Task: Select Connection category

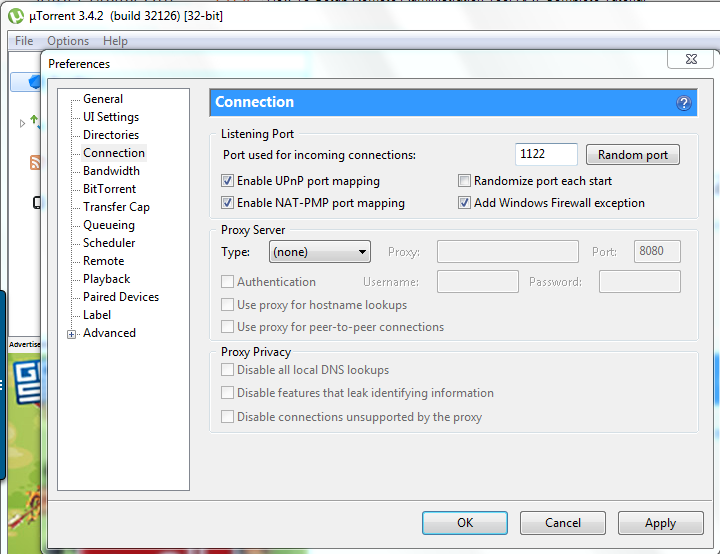Action: click(x=114, y=153)
